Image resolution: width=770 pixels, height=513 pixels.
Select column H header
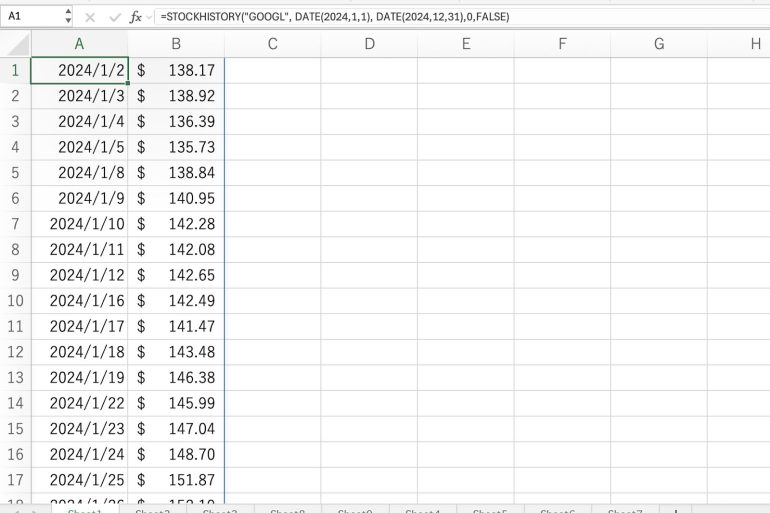click(x=739, y=44)
